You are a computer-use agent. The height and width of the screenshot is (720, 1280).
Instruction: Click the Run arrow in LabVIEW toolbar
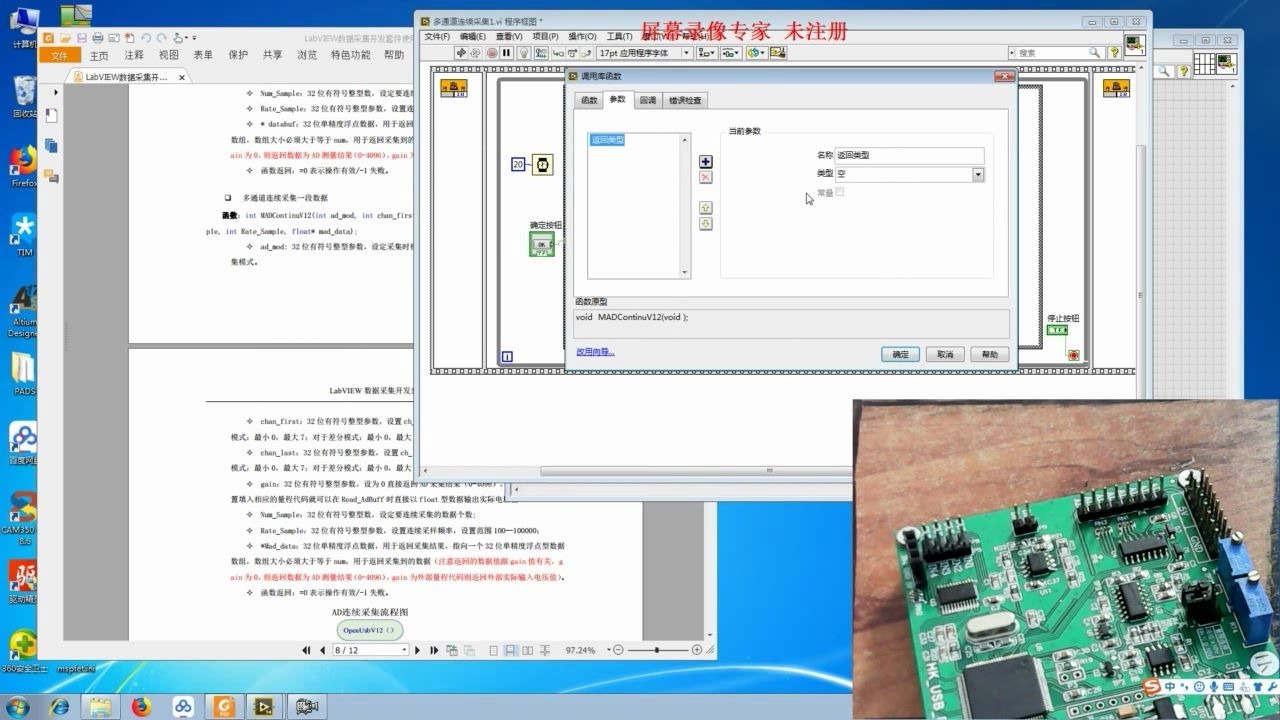tap(462, 52)
